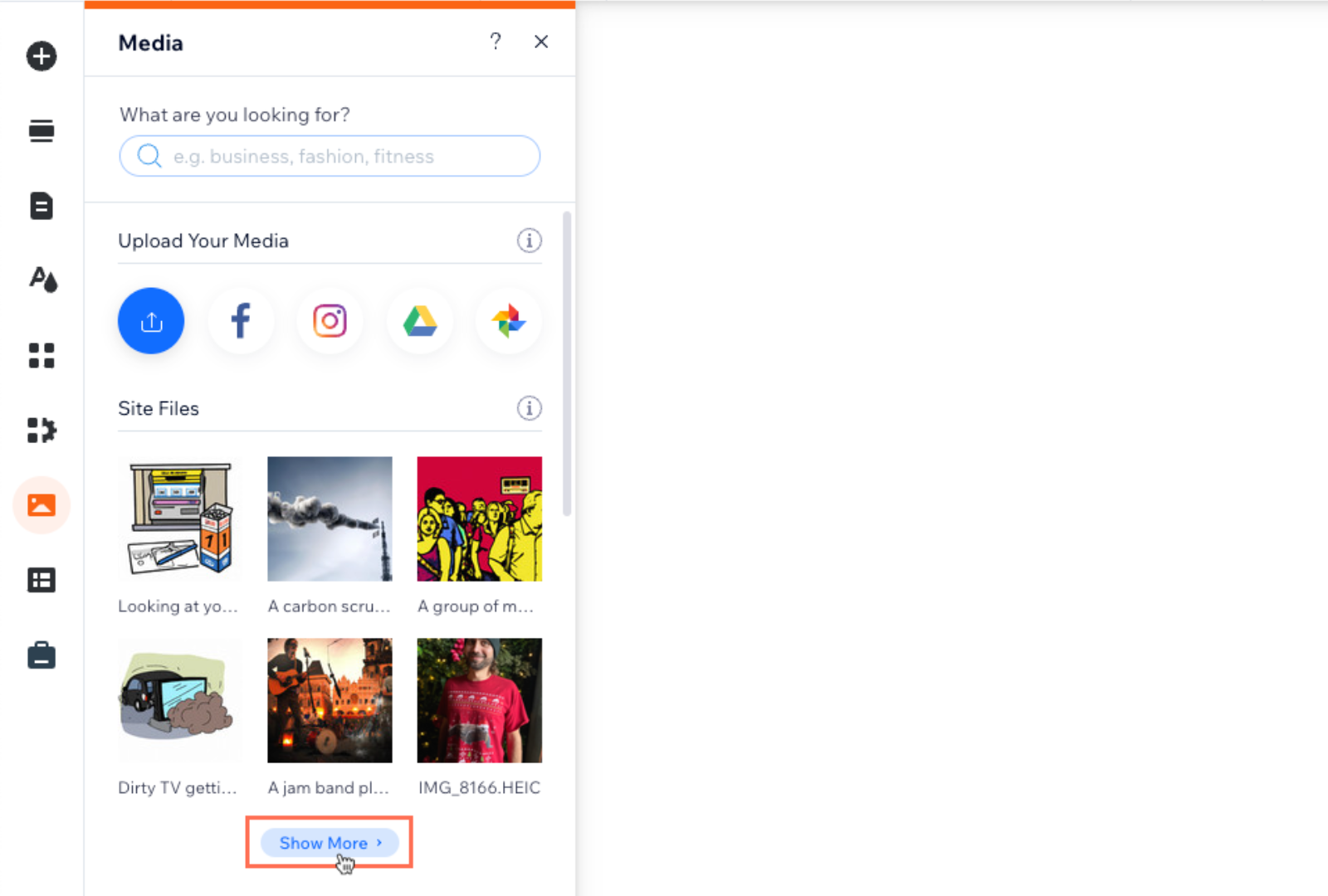Click the 'A jam band pl...' caption
The width and height of the screenshot is (1328, 896).
pyautogui.click(x=329, y=787)
